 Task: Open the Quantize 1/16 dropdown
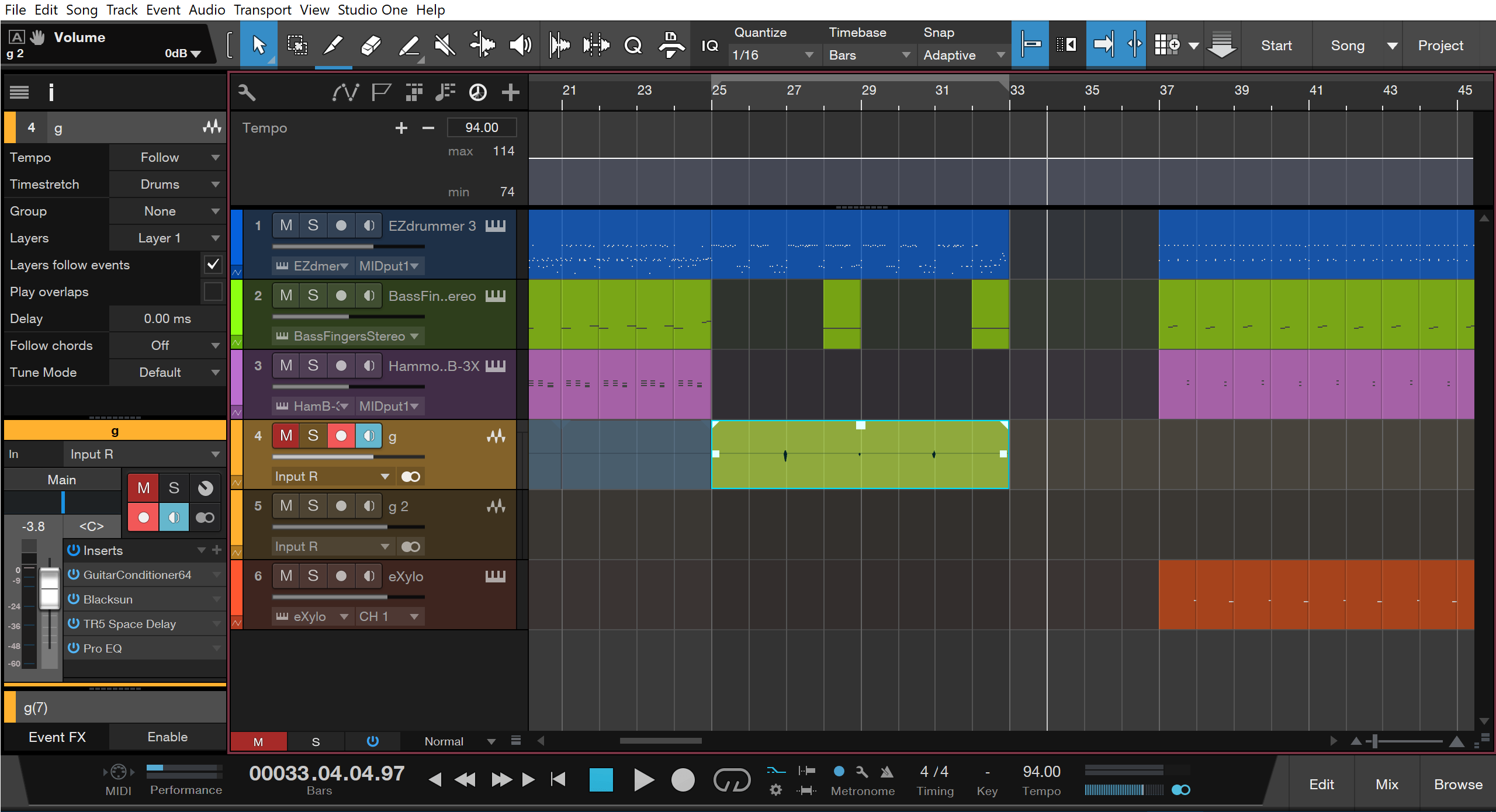pyautogui.click(x=773, y=55)
